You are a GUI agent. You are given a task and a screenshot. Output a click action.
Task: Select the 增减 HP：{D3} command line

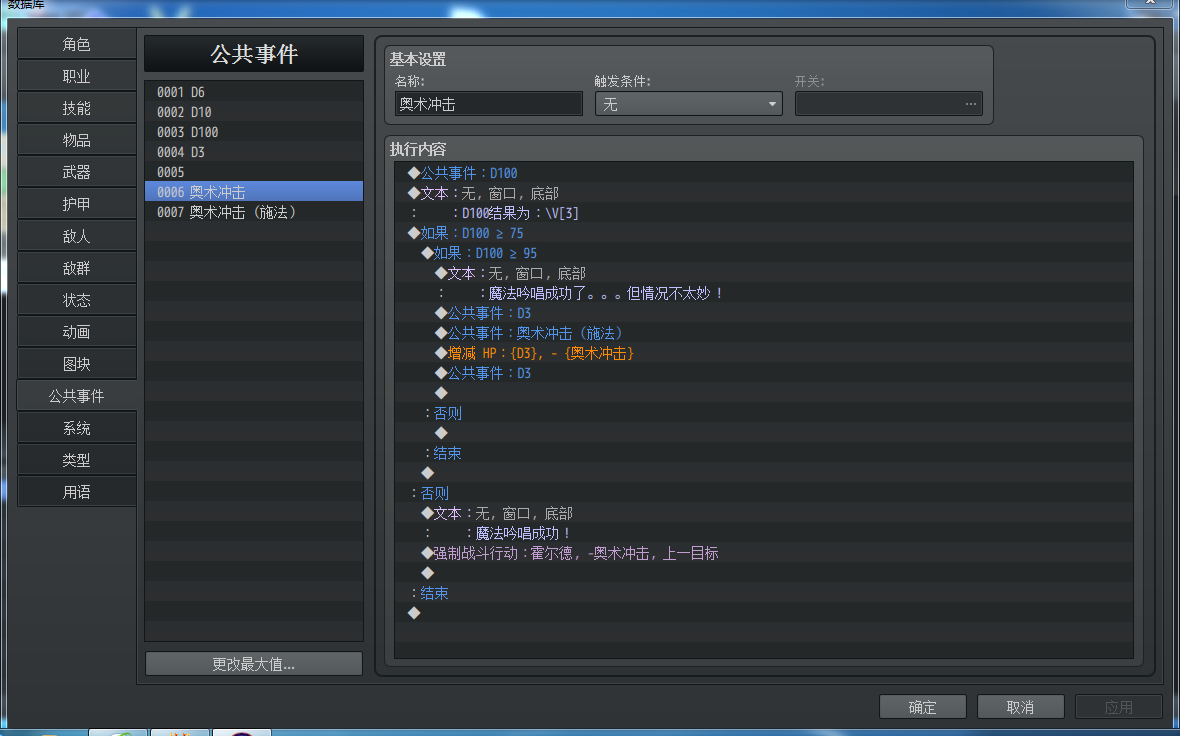coord(764,353)
